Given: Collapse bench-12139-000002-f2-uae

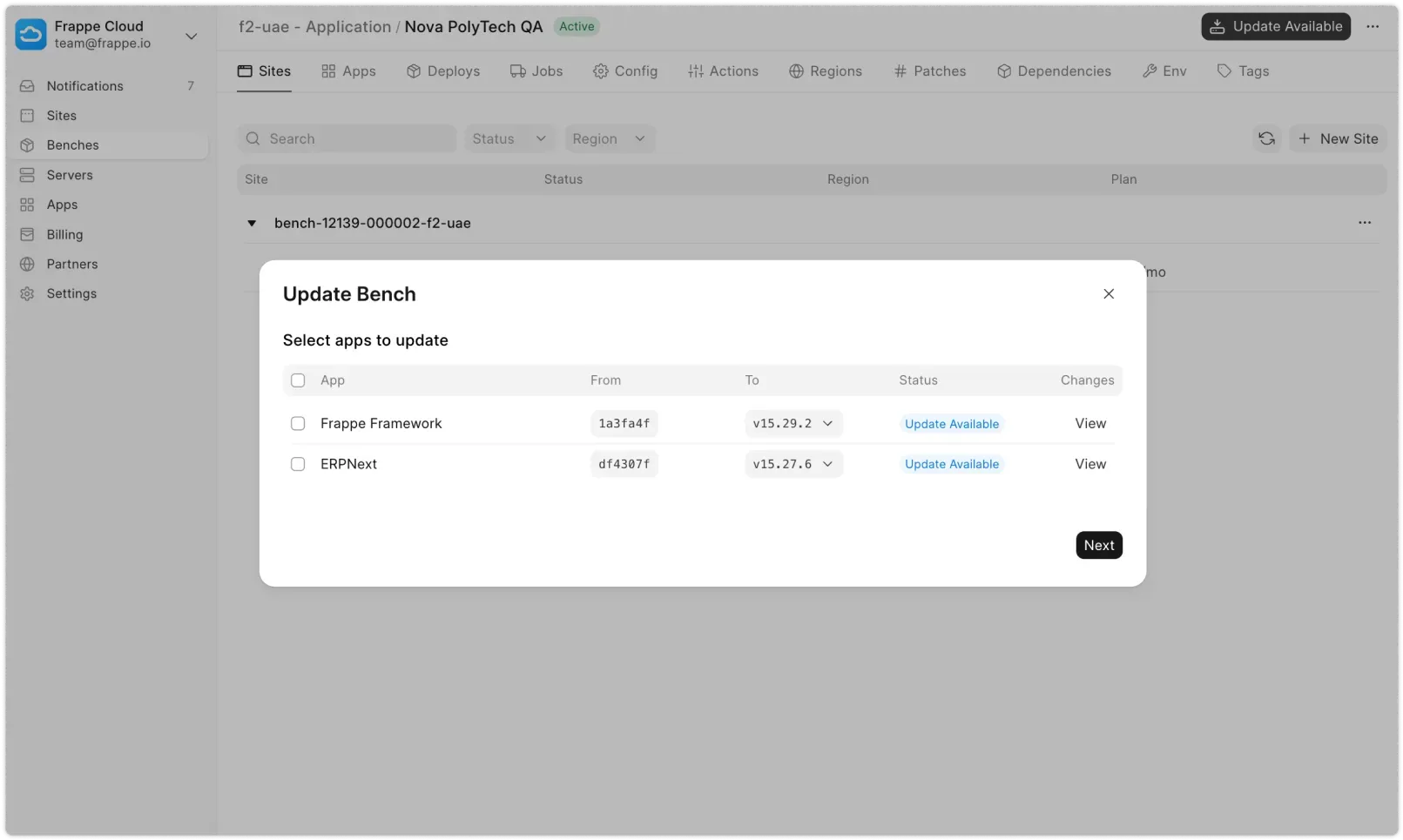Looking at the screenshot, I should (252, 223).
